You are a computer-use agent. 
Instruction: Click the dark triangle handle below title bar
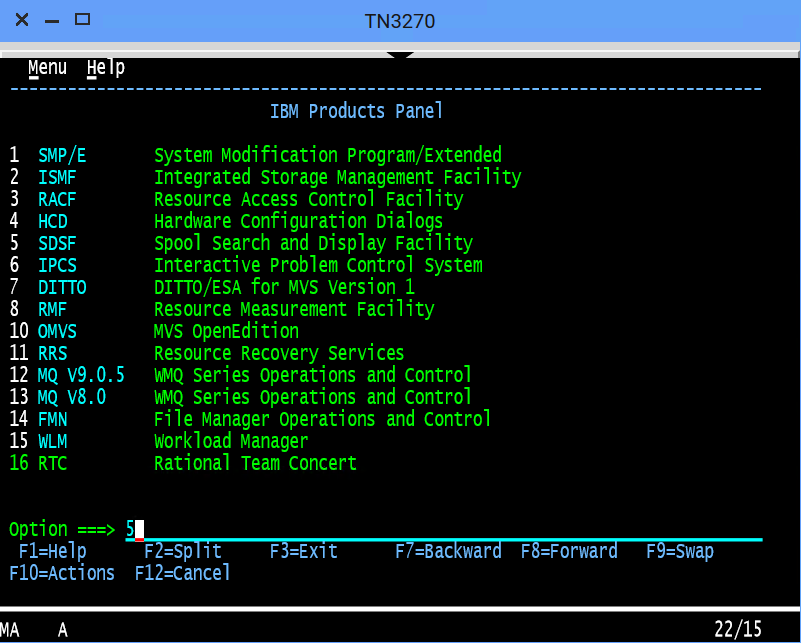[400, 55]
